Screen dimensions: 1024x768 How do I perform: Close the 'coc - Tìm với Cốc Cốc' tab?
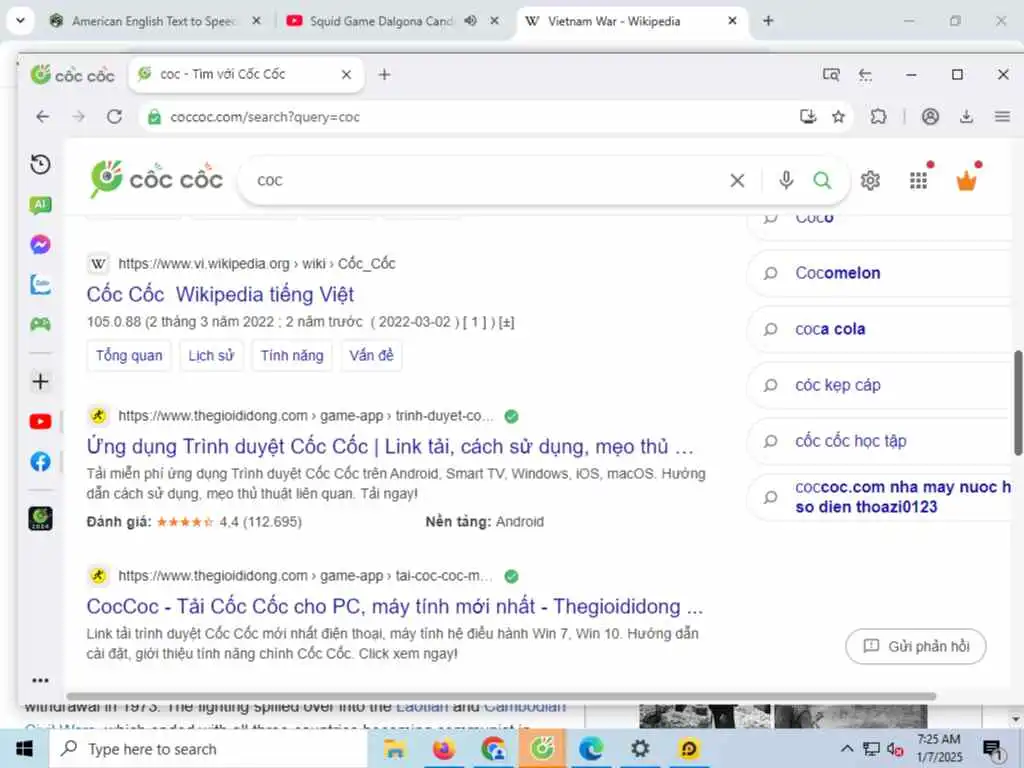click(347, 74)
